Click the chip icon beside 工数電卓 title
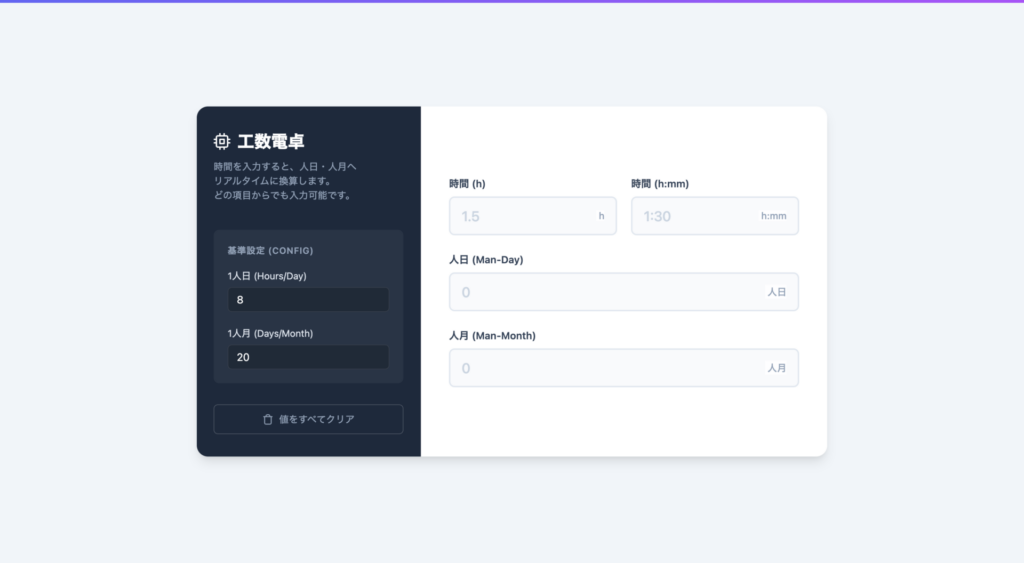This screenshot has width=1024, height=563. 222,142
